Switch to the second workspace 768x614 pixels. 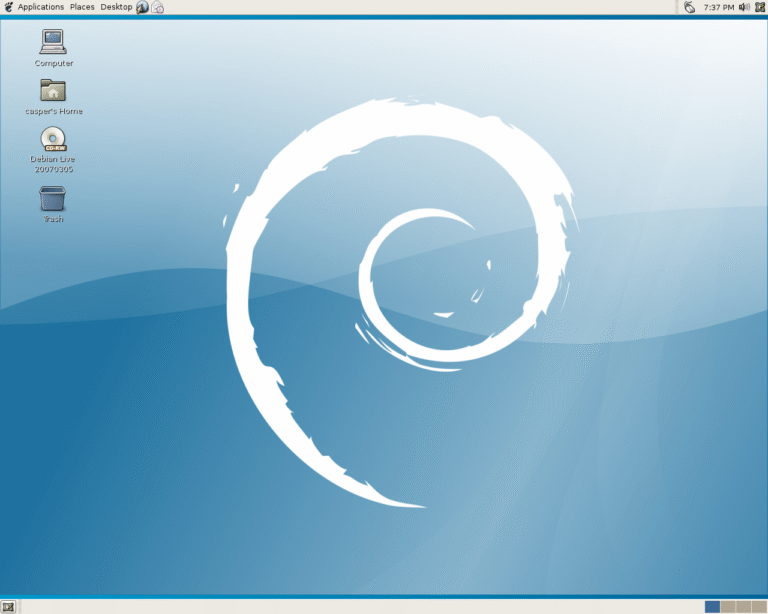[x=728, y=606]
